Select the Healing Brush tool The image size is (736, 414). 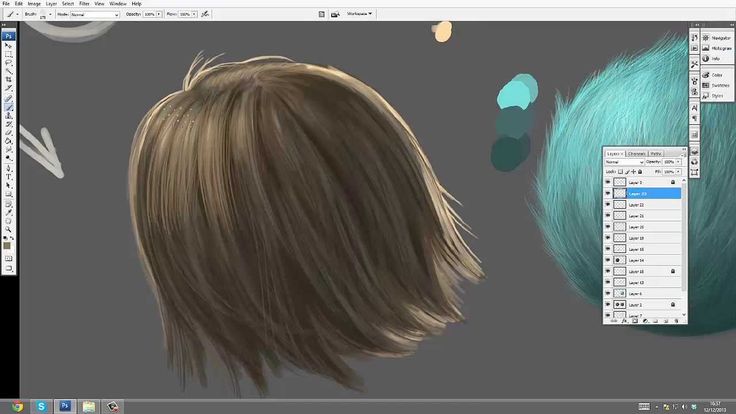tap(8, 98)
